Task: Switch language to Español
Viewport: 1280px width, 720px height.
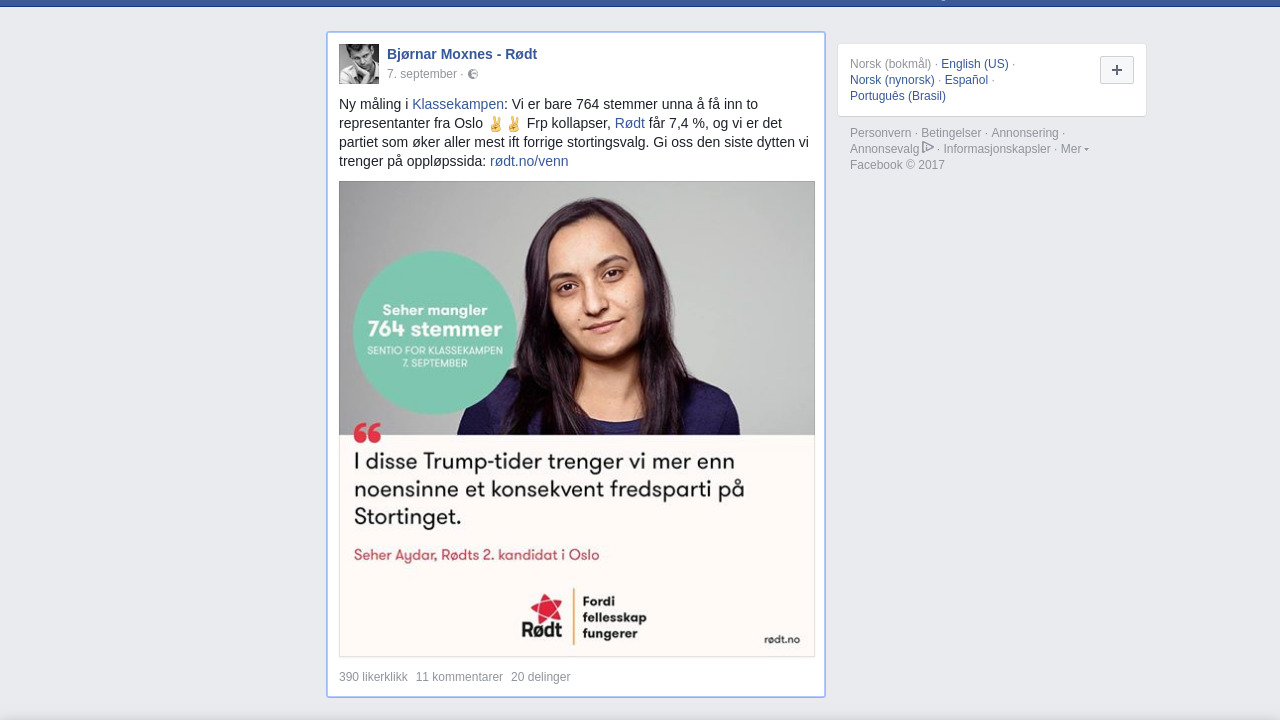Action: tap(966, 80)
